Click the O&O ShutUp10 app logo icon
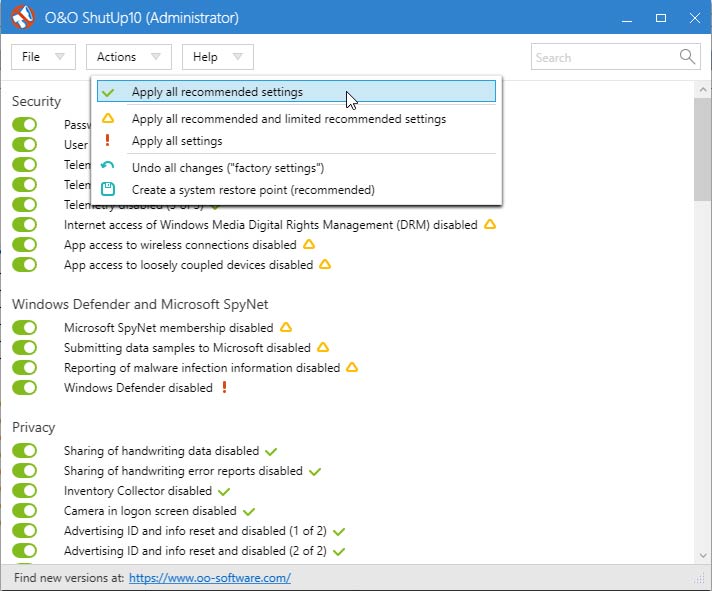This screenshot has height=591, width=712. click(x=23, y=17)
